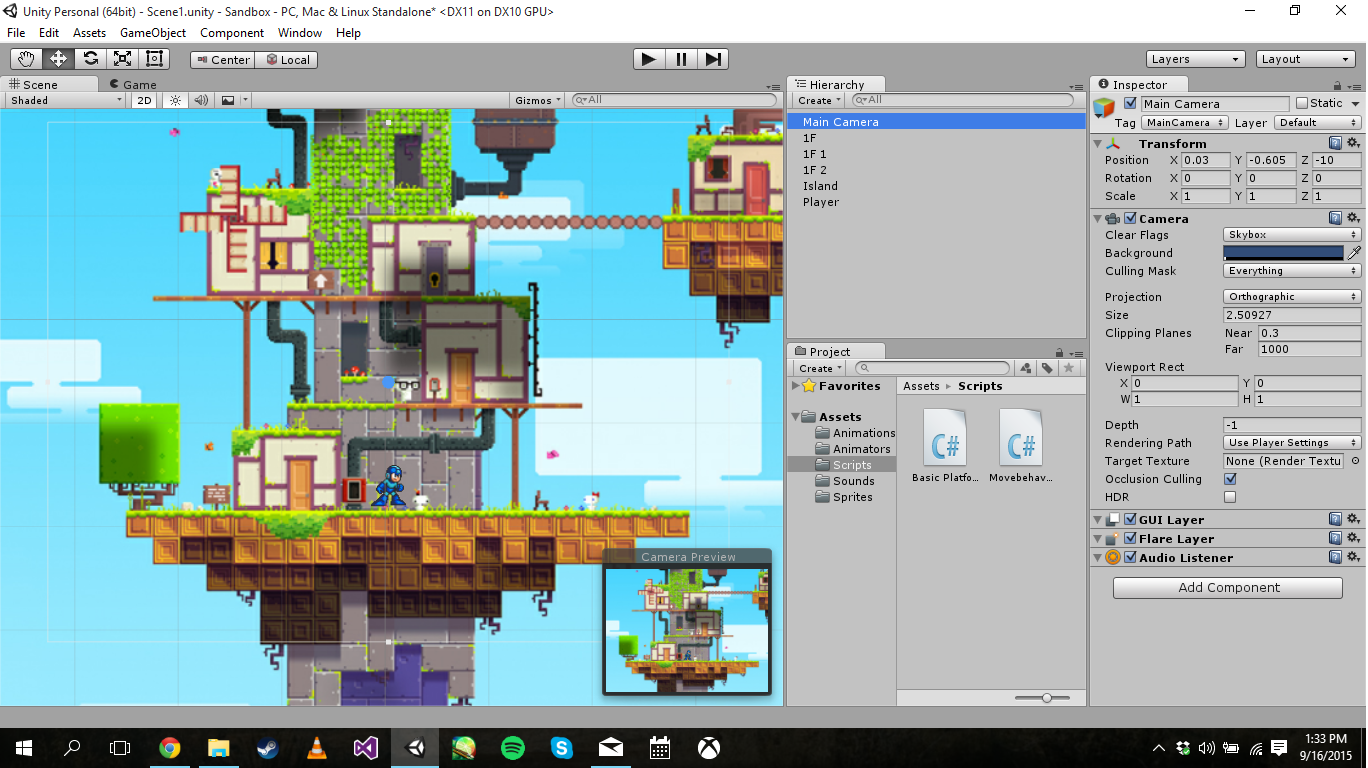Open the Main Camera GameObject icon picker
The height and width of the screenshot is (768, 1368).
click(1104, 107)
